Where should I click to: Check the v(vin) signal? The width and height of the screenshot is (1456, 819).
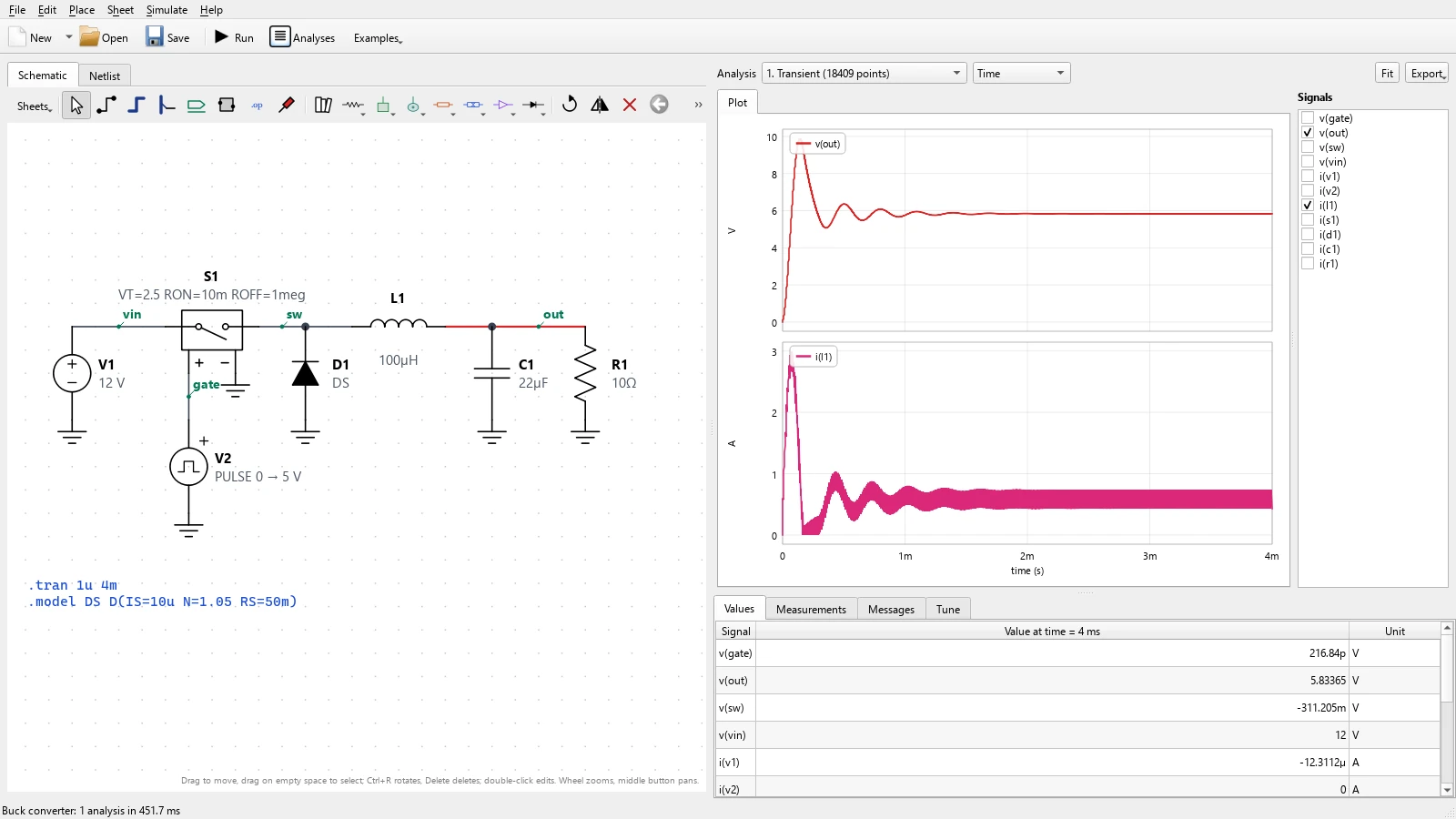tap(1308, 162)
